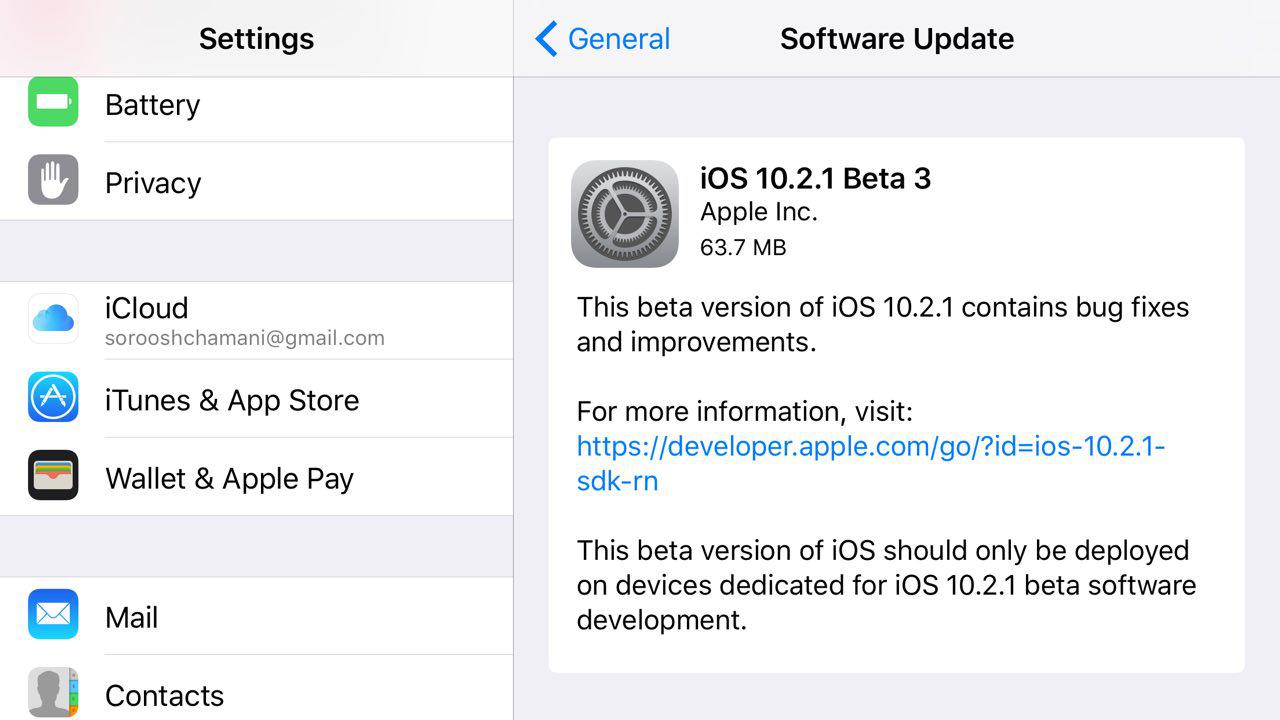Open iCloud account settings
The height and width of the screenshot is (720, 1280).
coord(256,320)
